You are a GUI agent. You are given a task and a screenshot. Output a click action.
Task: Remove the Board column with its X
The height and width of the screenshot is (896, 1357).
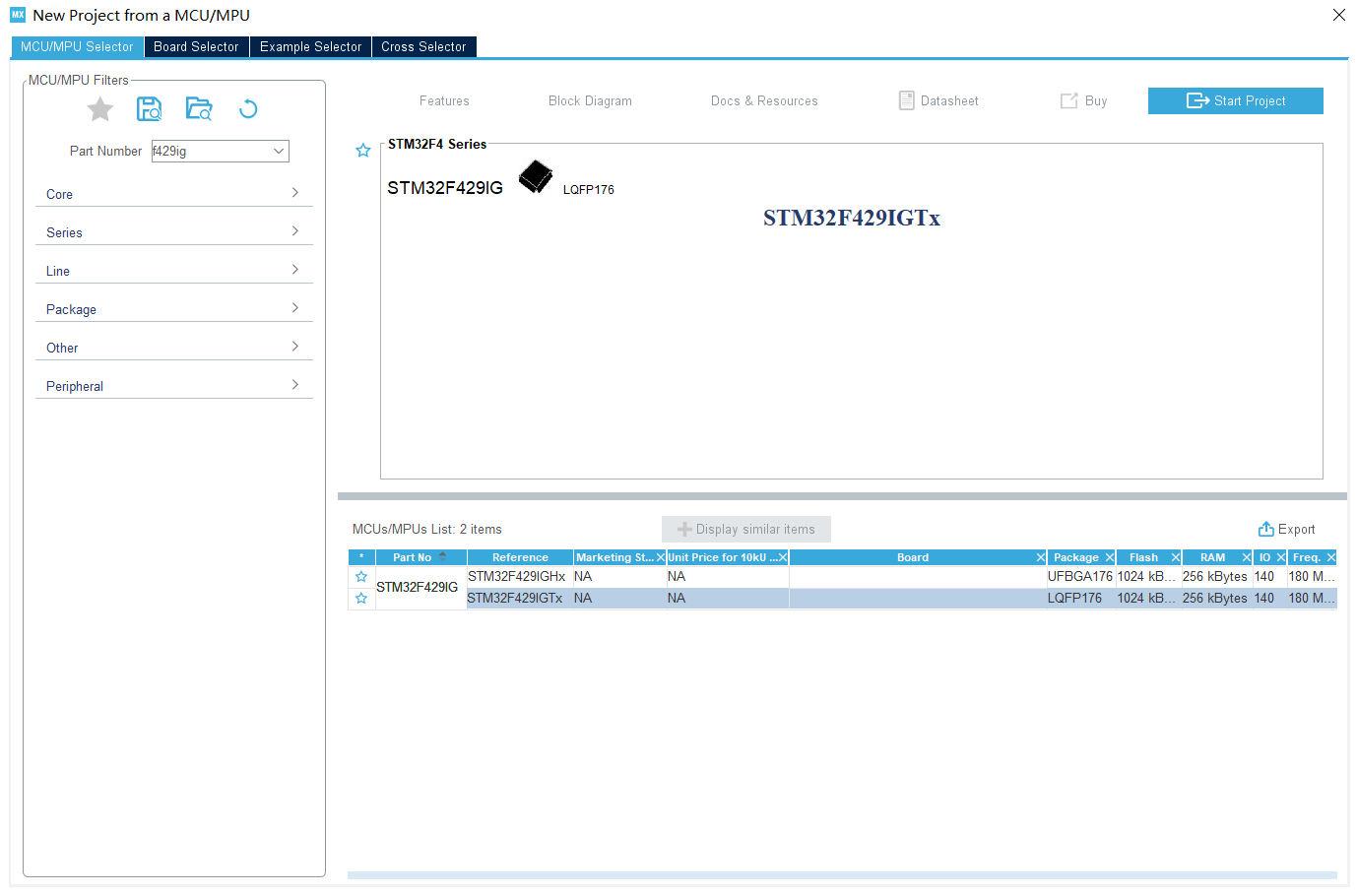[1040, 557]
